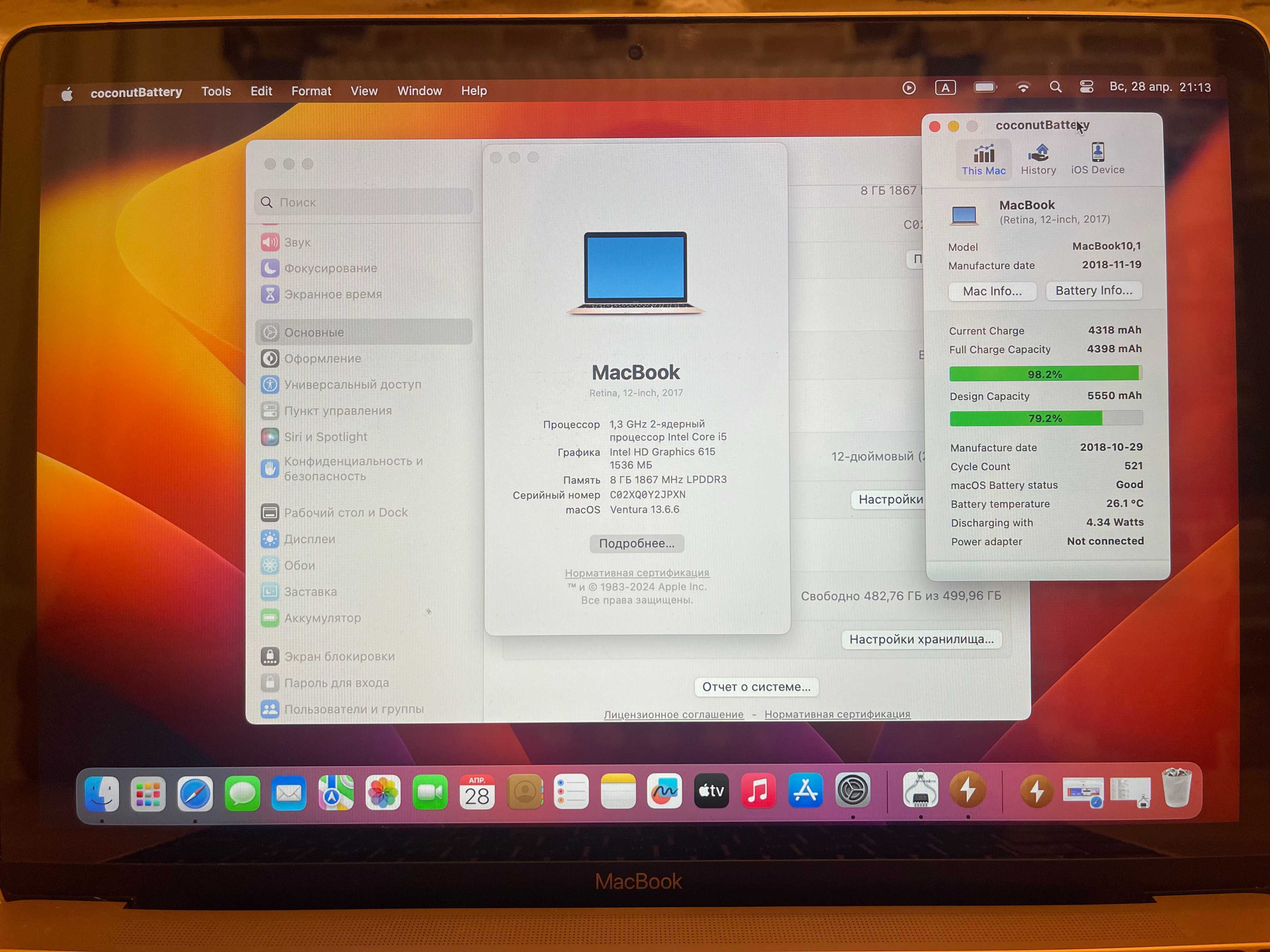Switch to the History tab in coconutBattery
This screenshot has height=952, width=1270.
(1038, 160)
